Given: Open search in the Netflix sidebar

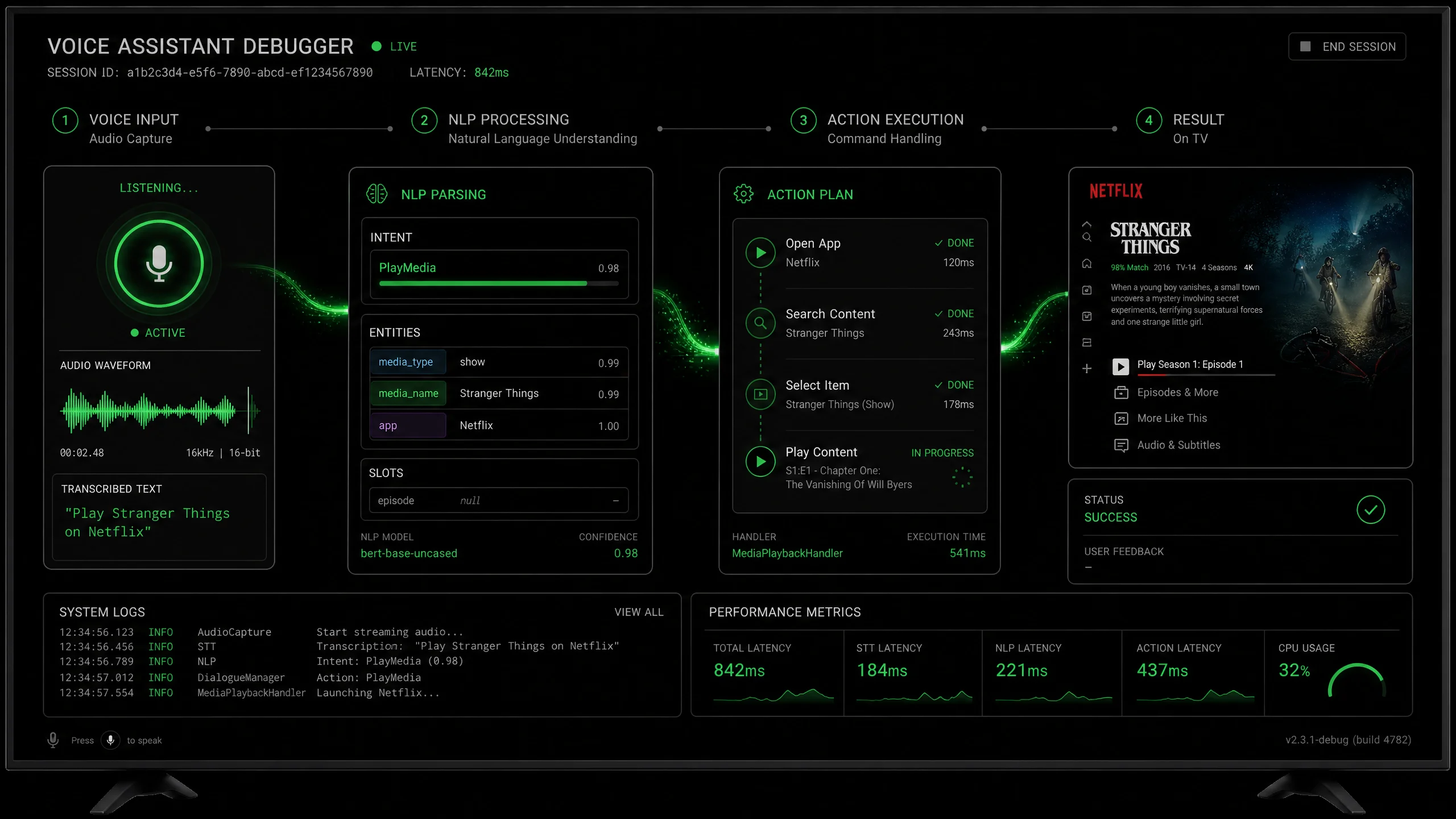Looking at the screenshot, I should coord(1087,237).
